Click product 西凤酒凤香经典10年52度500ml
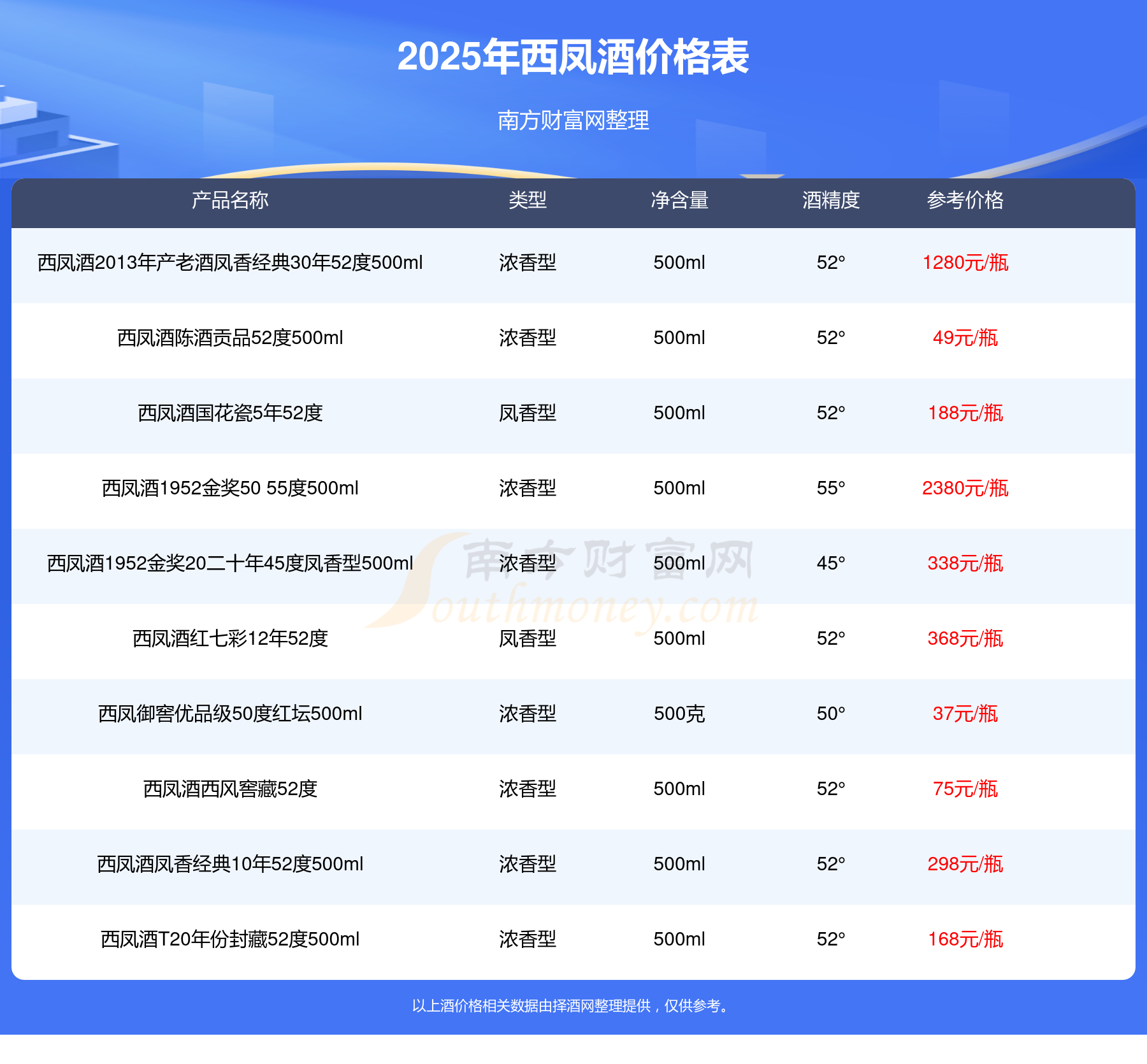 pos(230,864)
